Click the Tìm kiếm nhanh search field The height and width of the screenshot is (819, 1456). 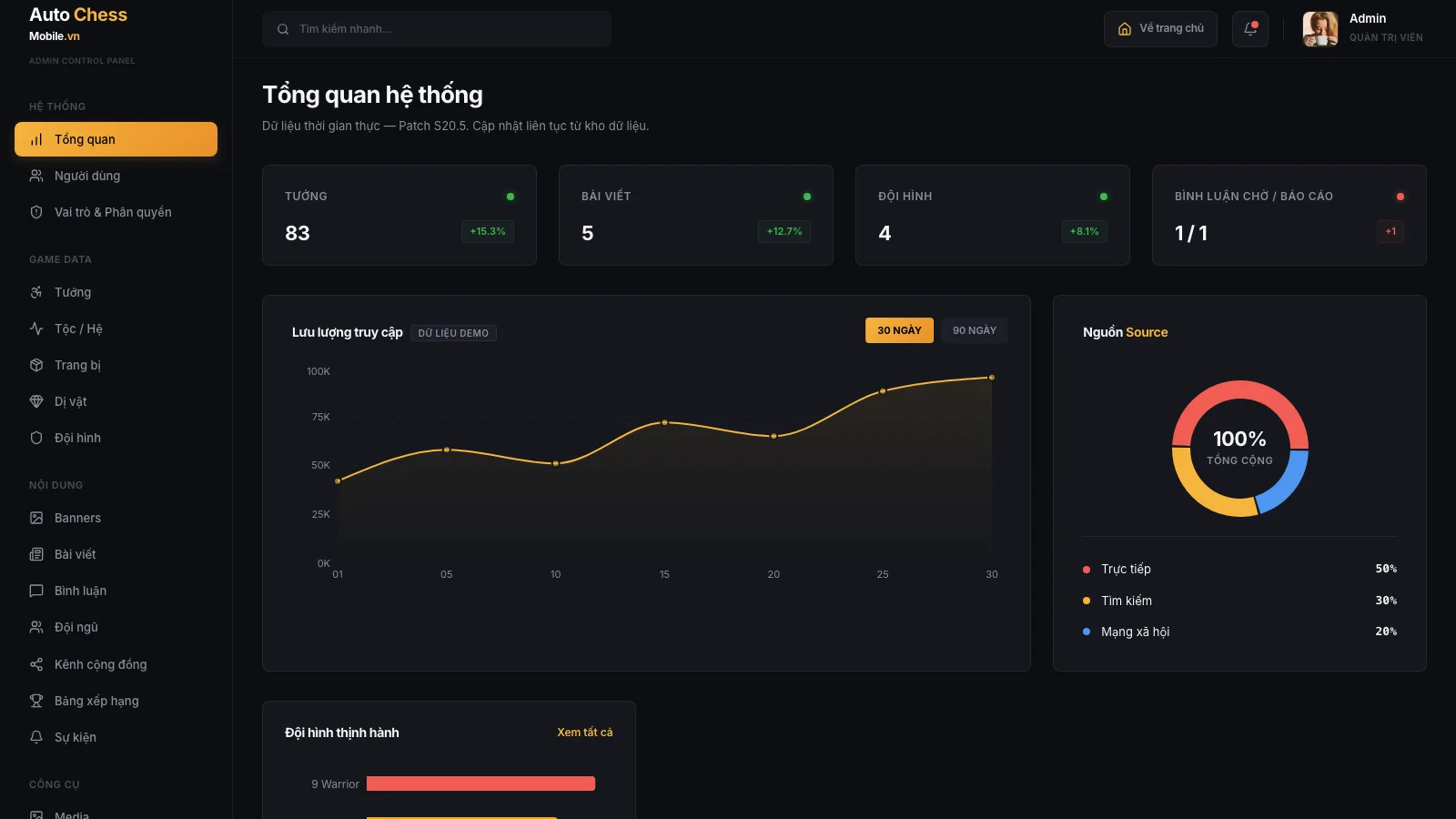437,29
